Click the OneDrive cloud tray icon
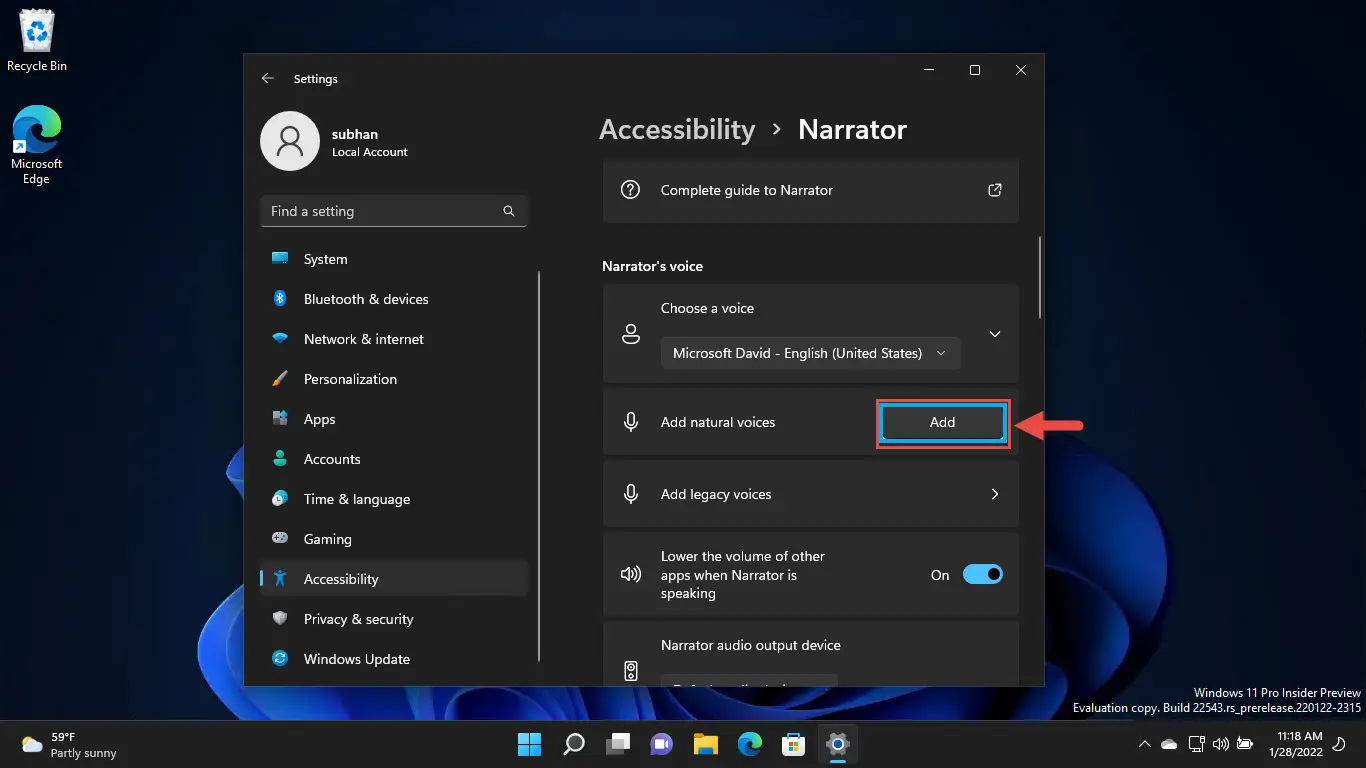 [1169, 744]
